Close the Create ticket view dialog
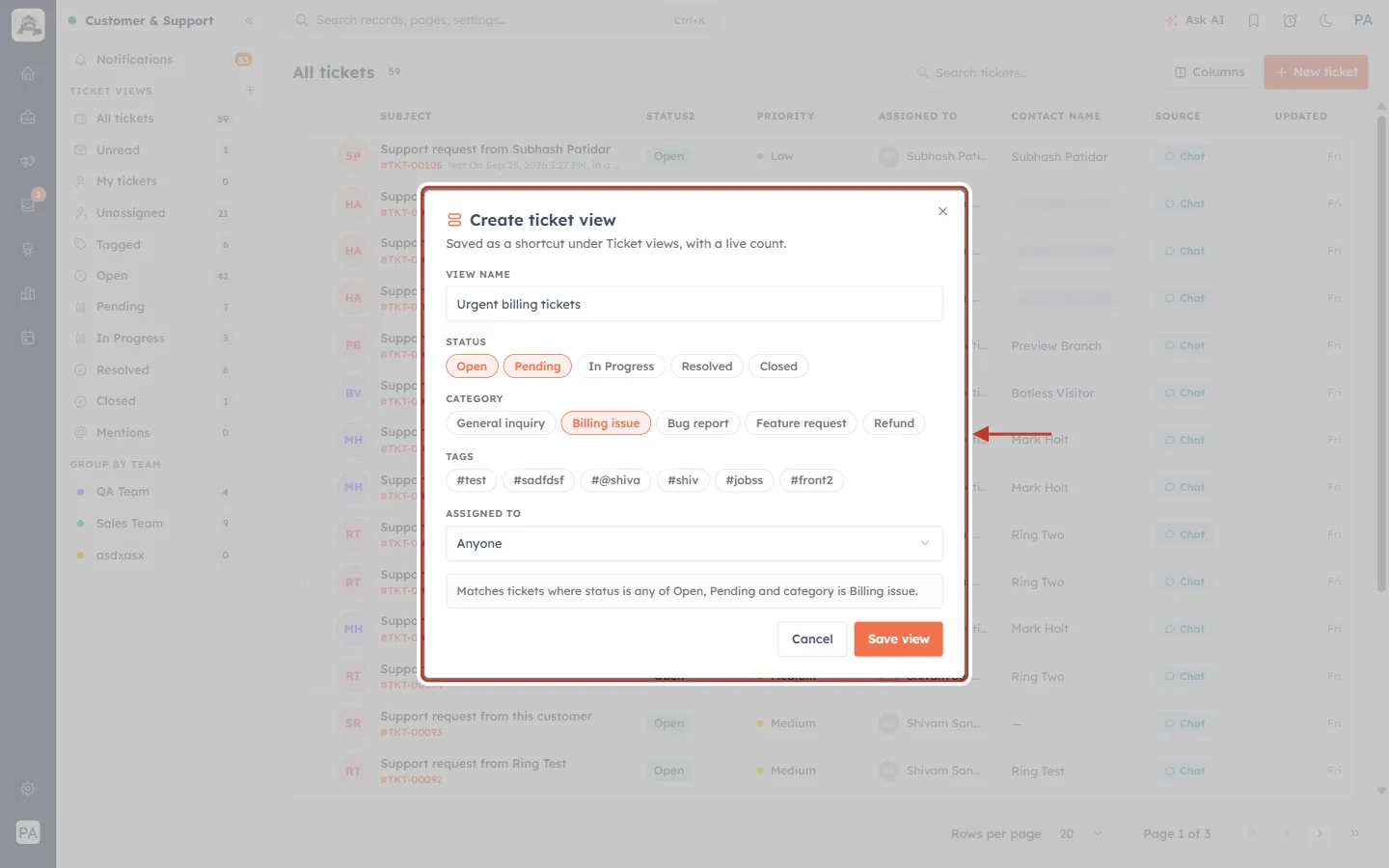The image size is (1389, 868). pyautogui.click(x=942, y=211)
